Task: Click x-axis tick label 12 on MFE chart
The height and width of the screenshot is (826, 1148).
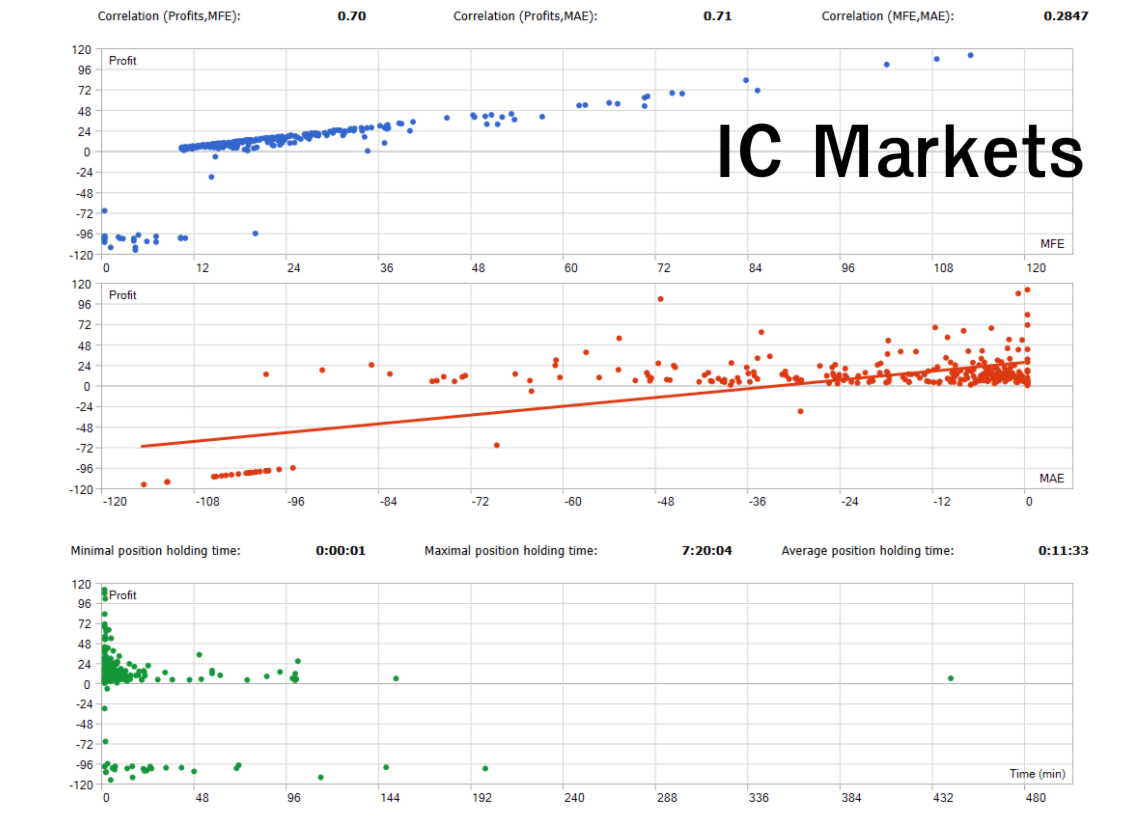Action: (202, 268)
